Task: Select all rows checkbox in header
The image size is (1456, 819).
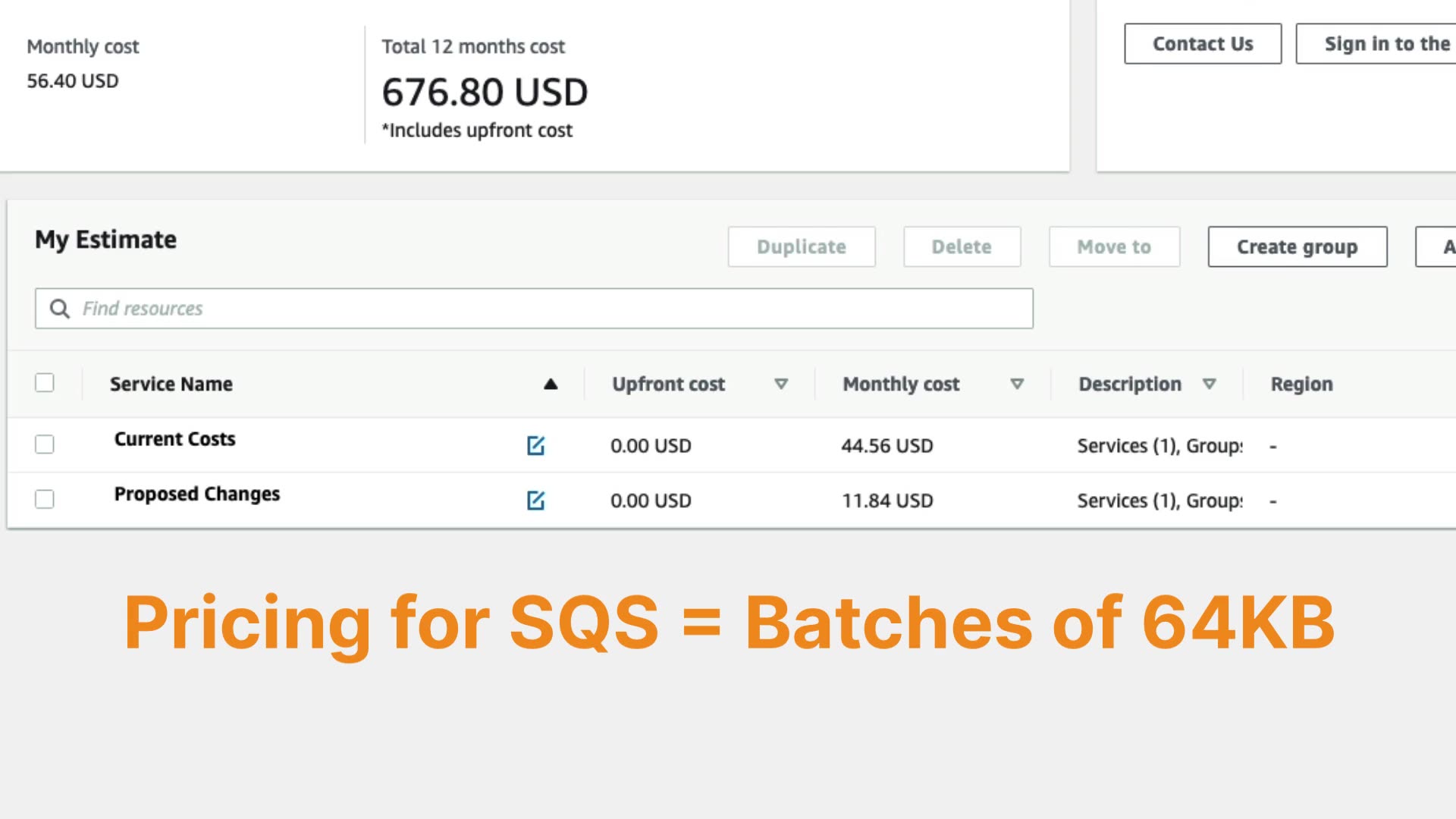Action: (45, 383)
